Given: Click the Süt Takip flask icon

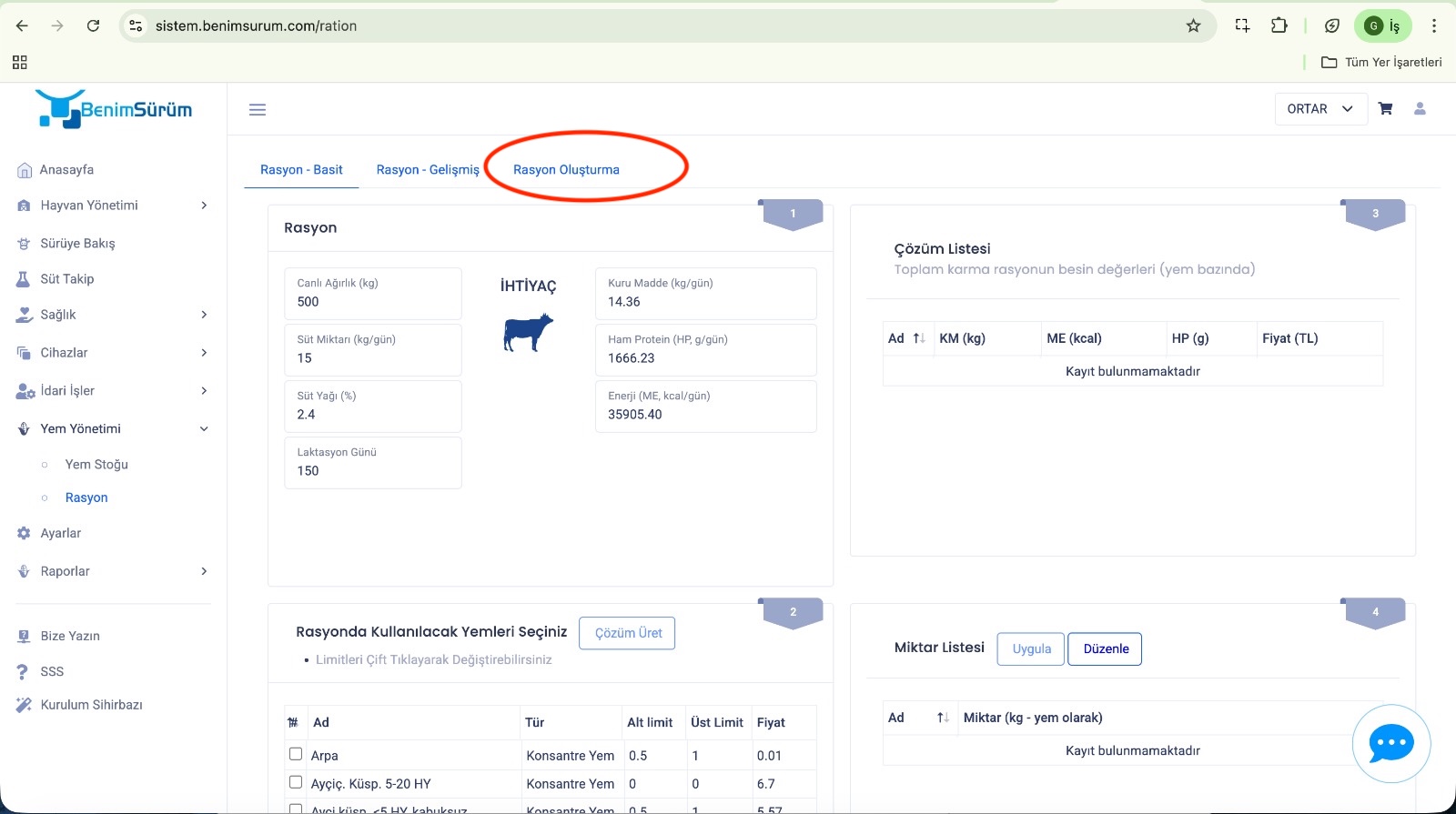Looking at the screenshot, I should click(x=24, y=279).
